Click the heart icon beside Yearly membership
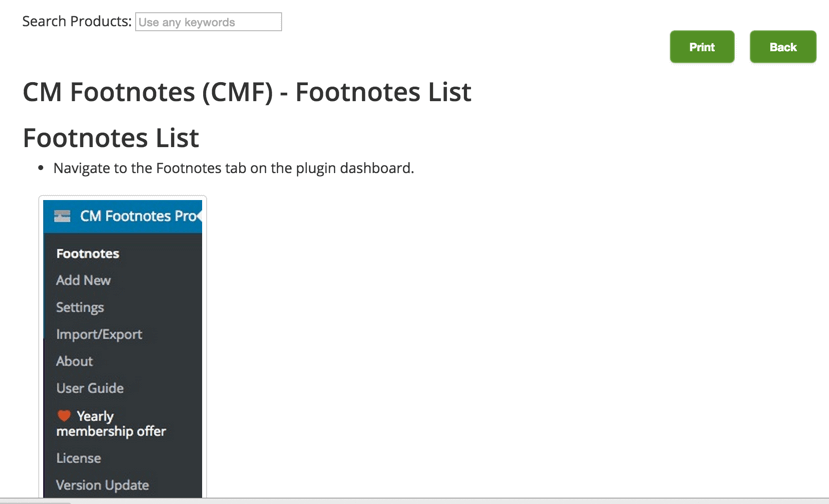 pos(64,416)
